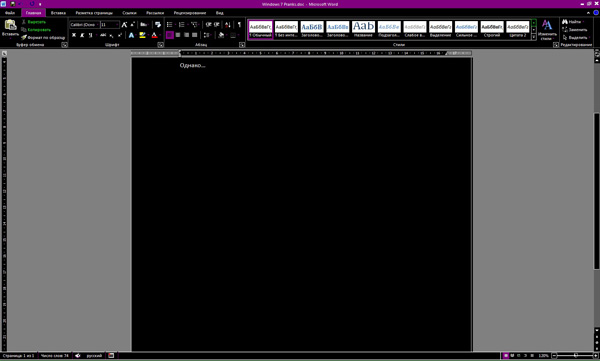Click the multilevel list icon
The width and height of the screenshot is (600, 361).
(x=194, y=25)
